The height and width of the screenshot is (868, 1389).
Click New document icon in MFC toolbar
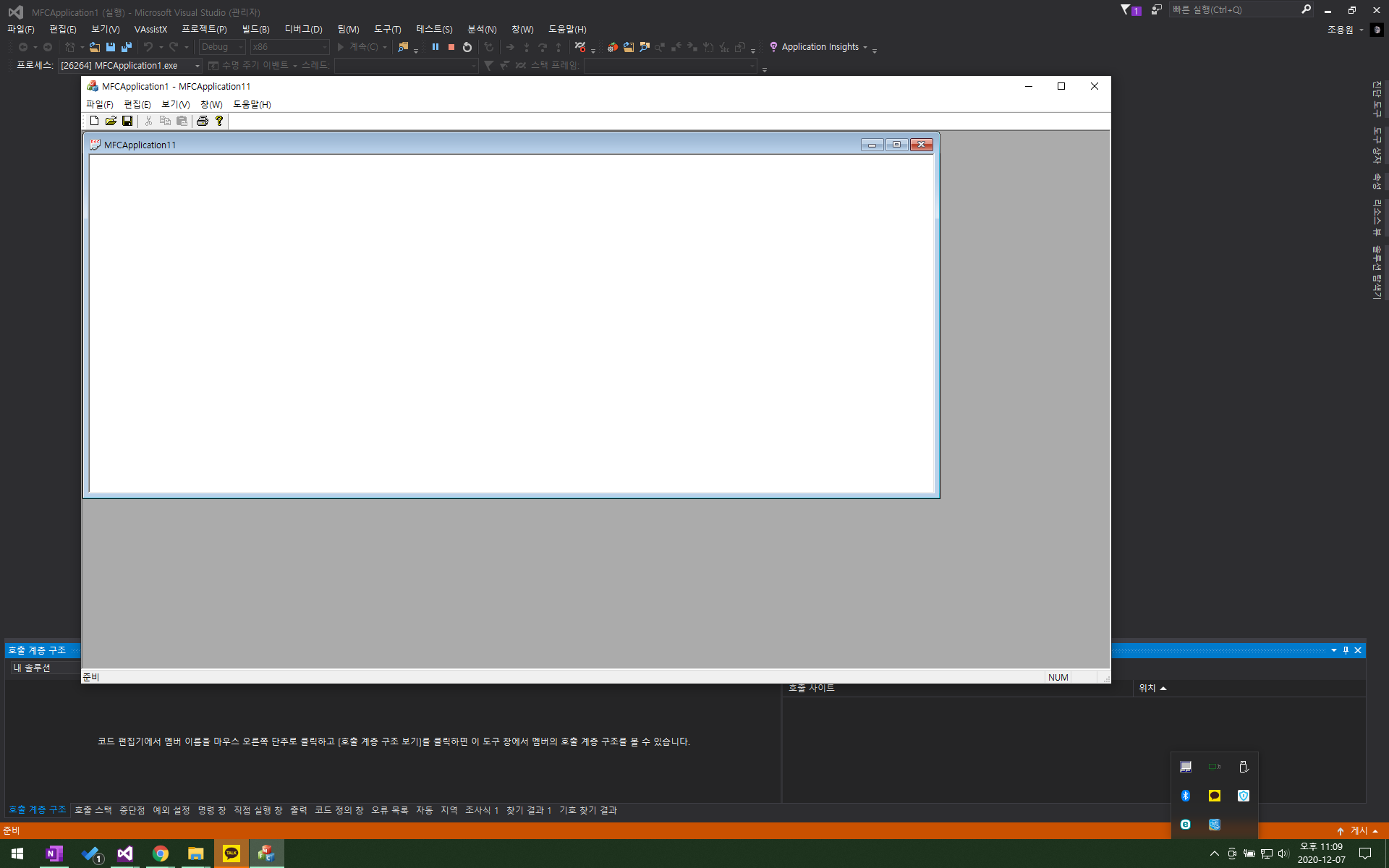click(94, 121)
